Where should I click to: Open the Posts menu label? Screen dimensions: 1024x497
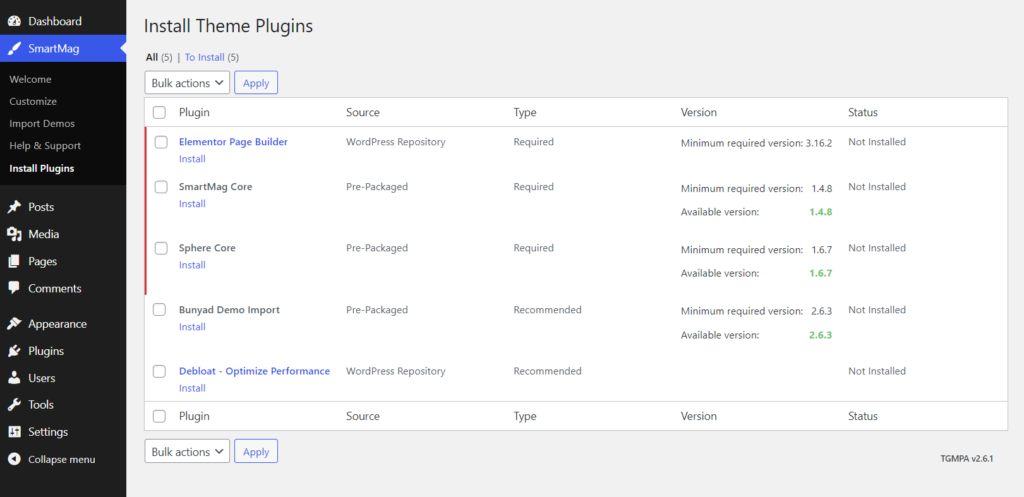click(41, 207)
